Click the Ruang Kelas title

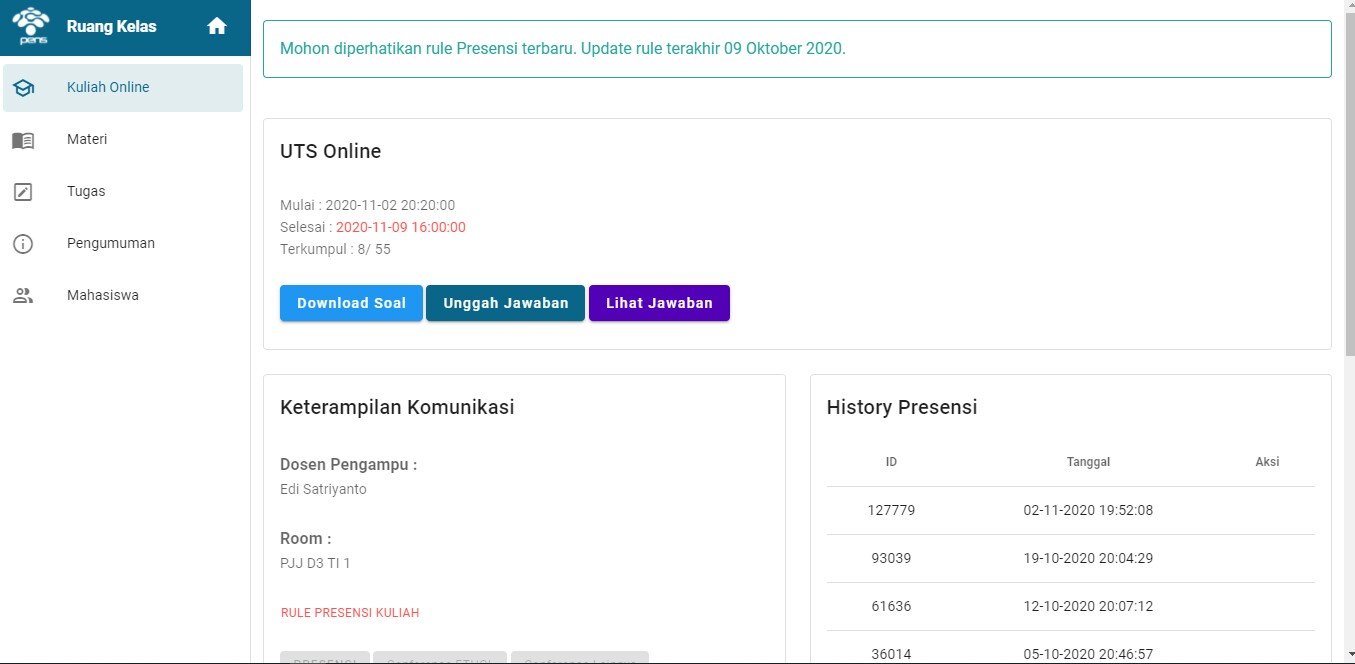tap(112, 27)
